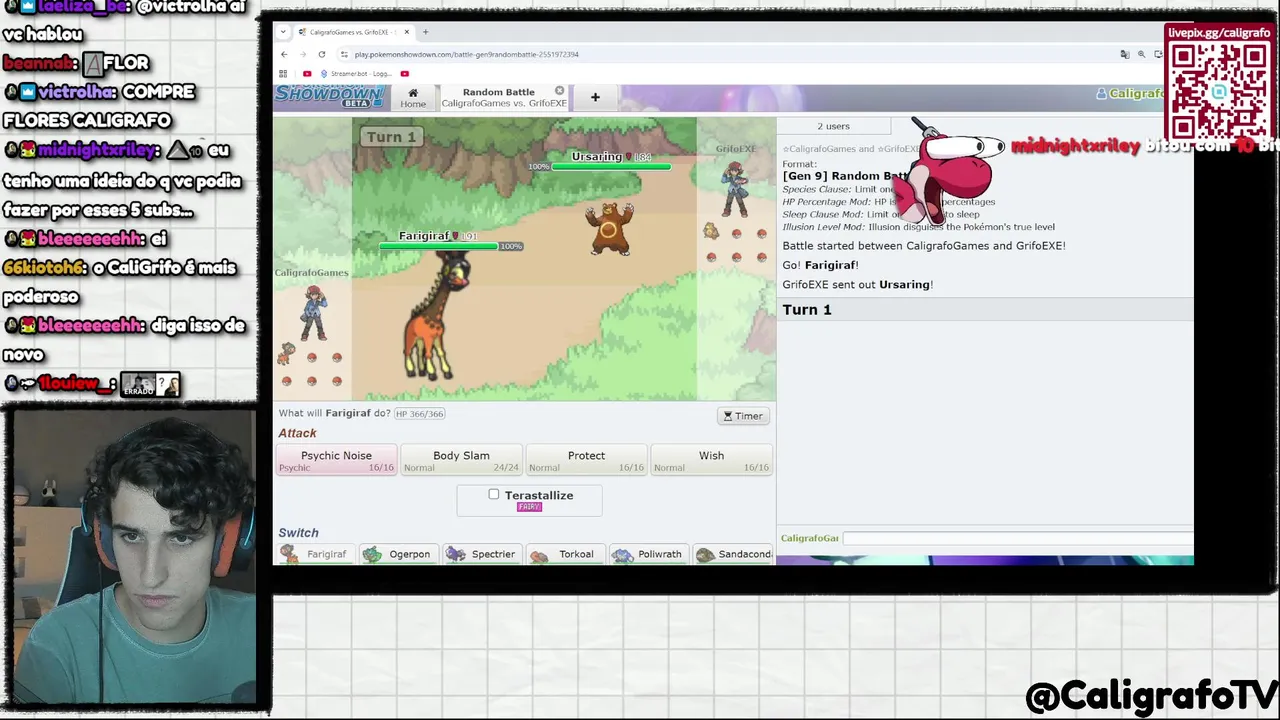Start the battle Timer

(743, 416)
